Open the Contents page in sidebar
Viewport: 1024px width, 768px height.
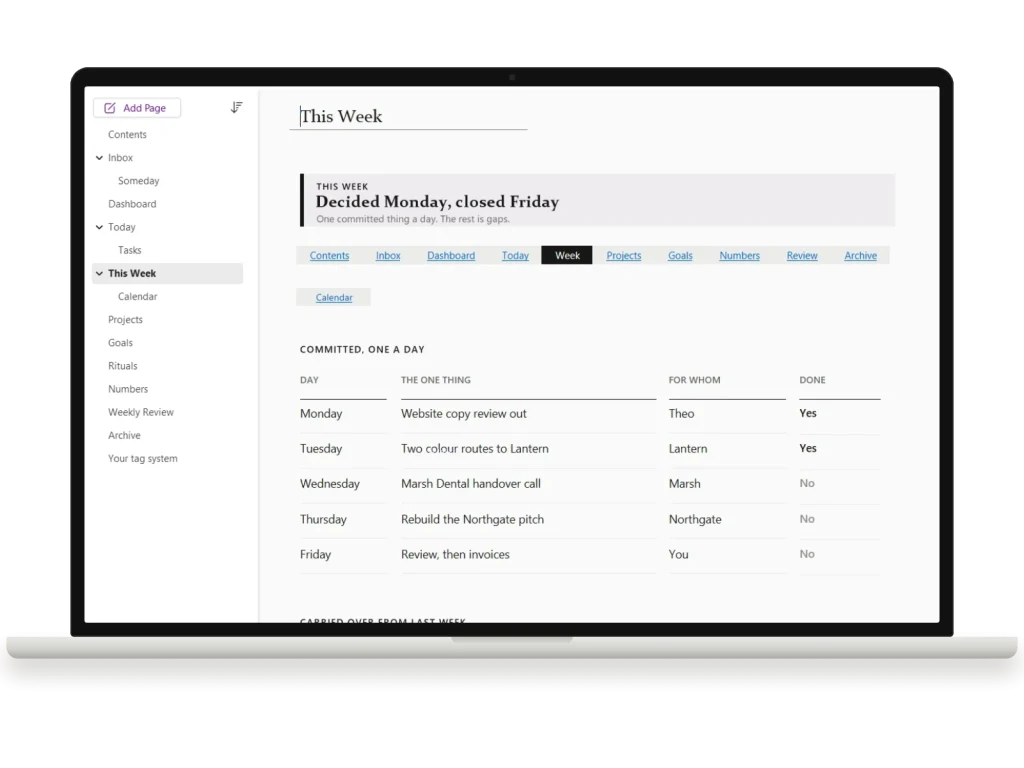(x=127, y=135)
